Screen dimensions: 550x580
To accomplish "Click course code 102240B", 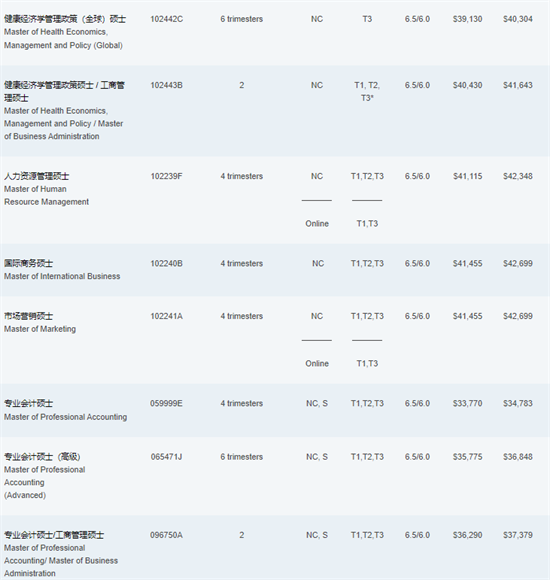I will tap(166, 263).
